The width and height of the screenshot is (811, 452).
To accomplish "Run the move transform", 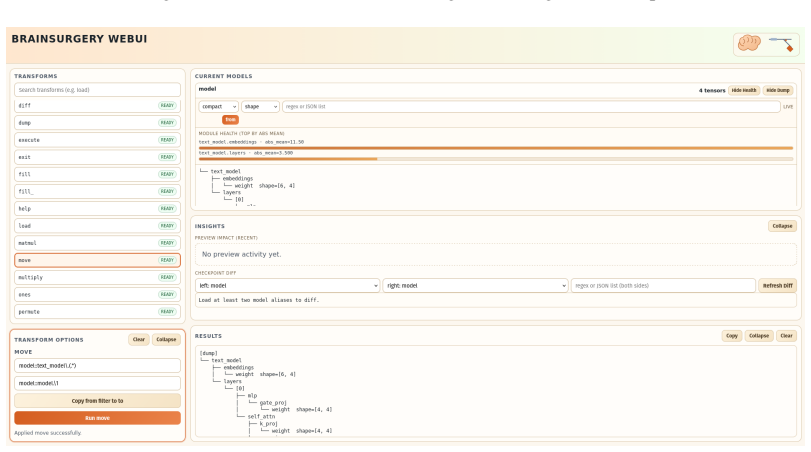I will (97, 418).
